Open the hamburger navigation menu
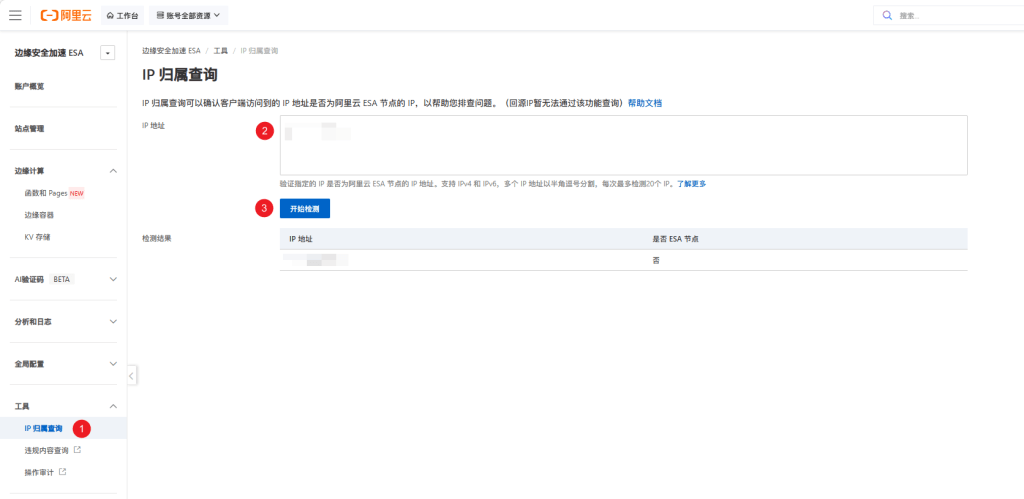 pyautogui.click(x=15, y=15)
